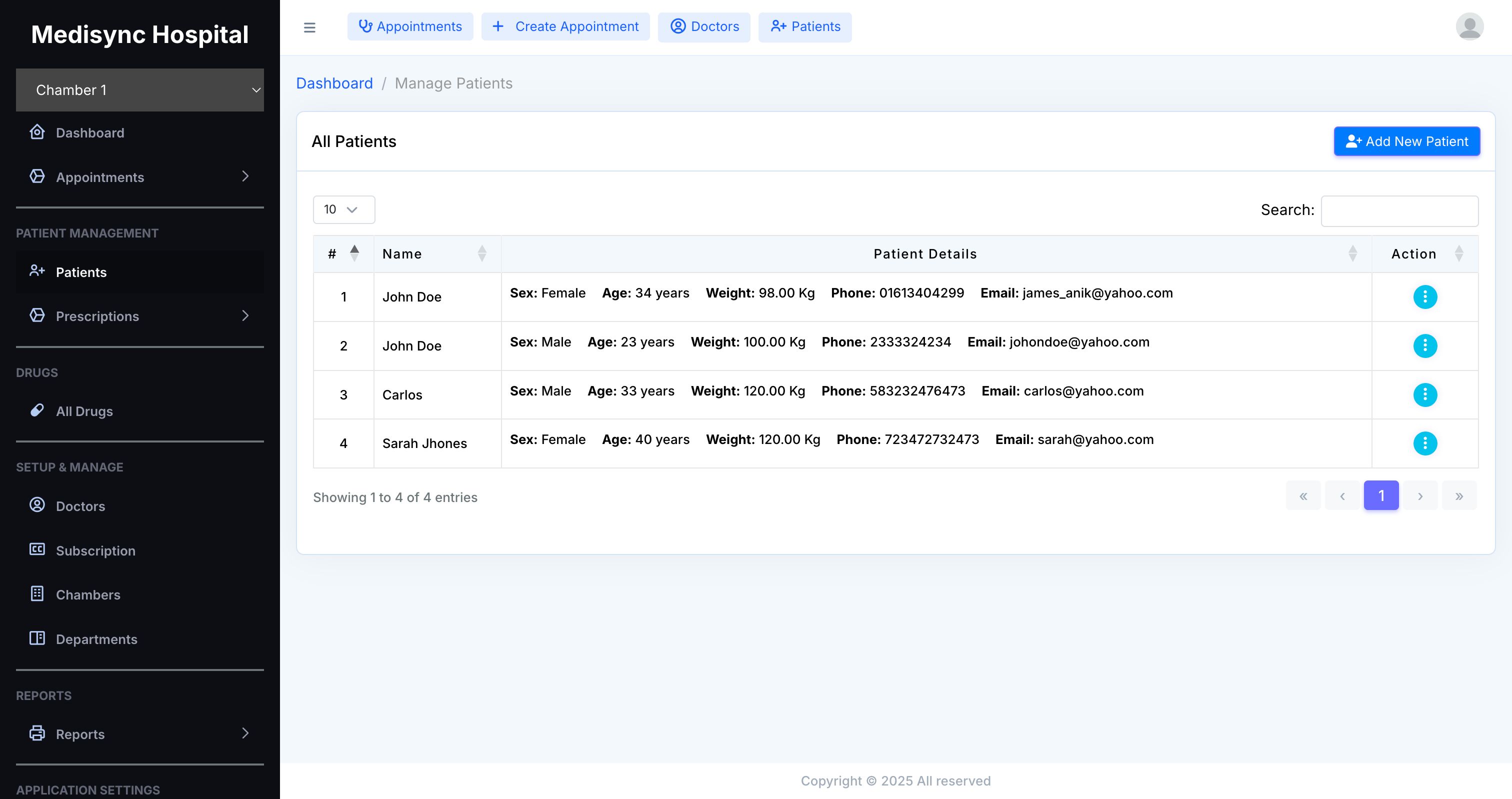
Task: Open the user avatar profile icon
Action: click(1469, 27)
